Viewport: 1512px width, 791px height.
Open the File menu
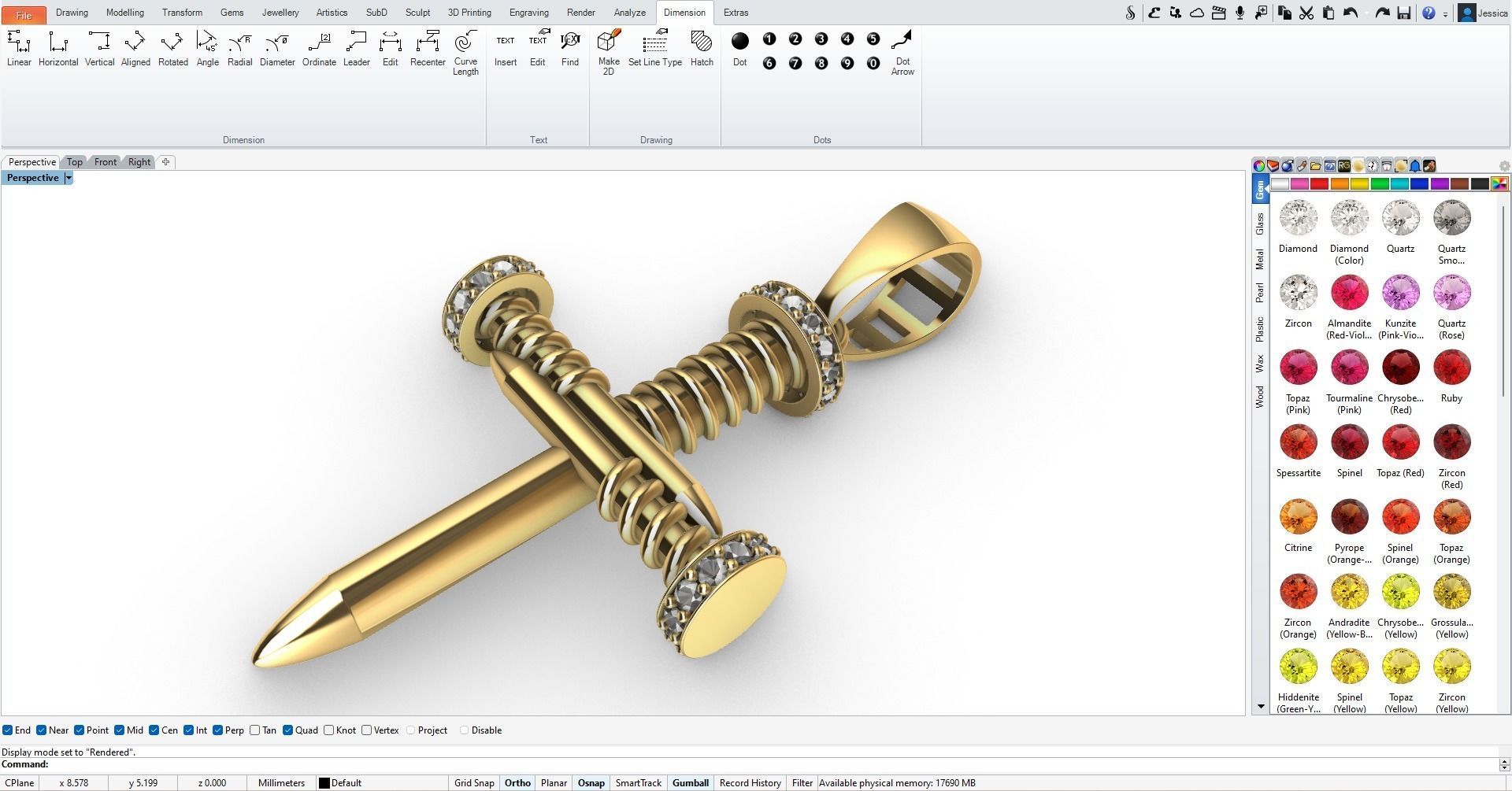tap(24, 14)
